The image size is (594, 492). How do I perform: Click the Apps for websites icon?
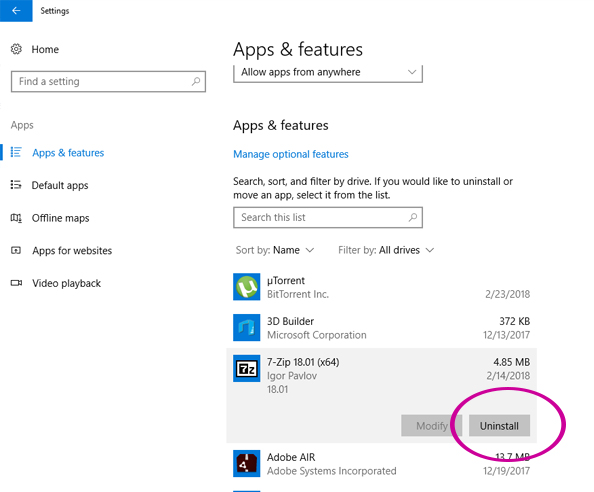click(x=16, y=250)
